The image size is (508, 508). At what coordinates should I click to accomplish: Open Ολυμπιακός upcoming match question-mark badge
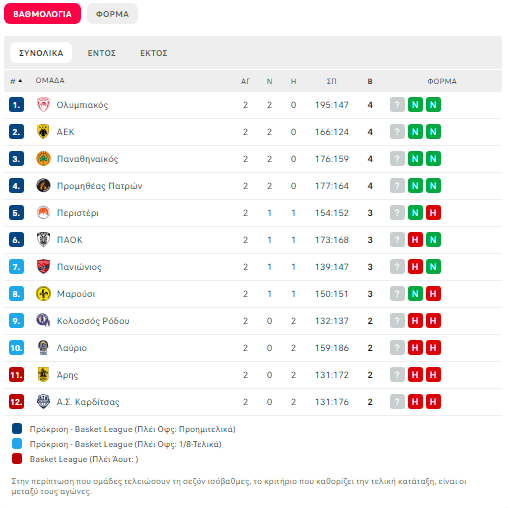coord(397,105)
